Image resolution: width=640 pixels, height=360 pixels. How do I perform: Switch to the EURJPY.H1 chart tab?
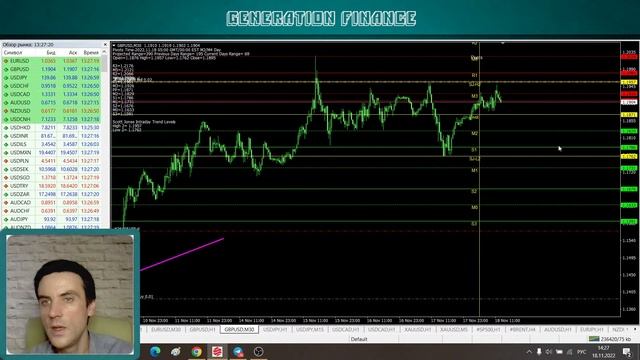[x=592, y=329]
